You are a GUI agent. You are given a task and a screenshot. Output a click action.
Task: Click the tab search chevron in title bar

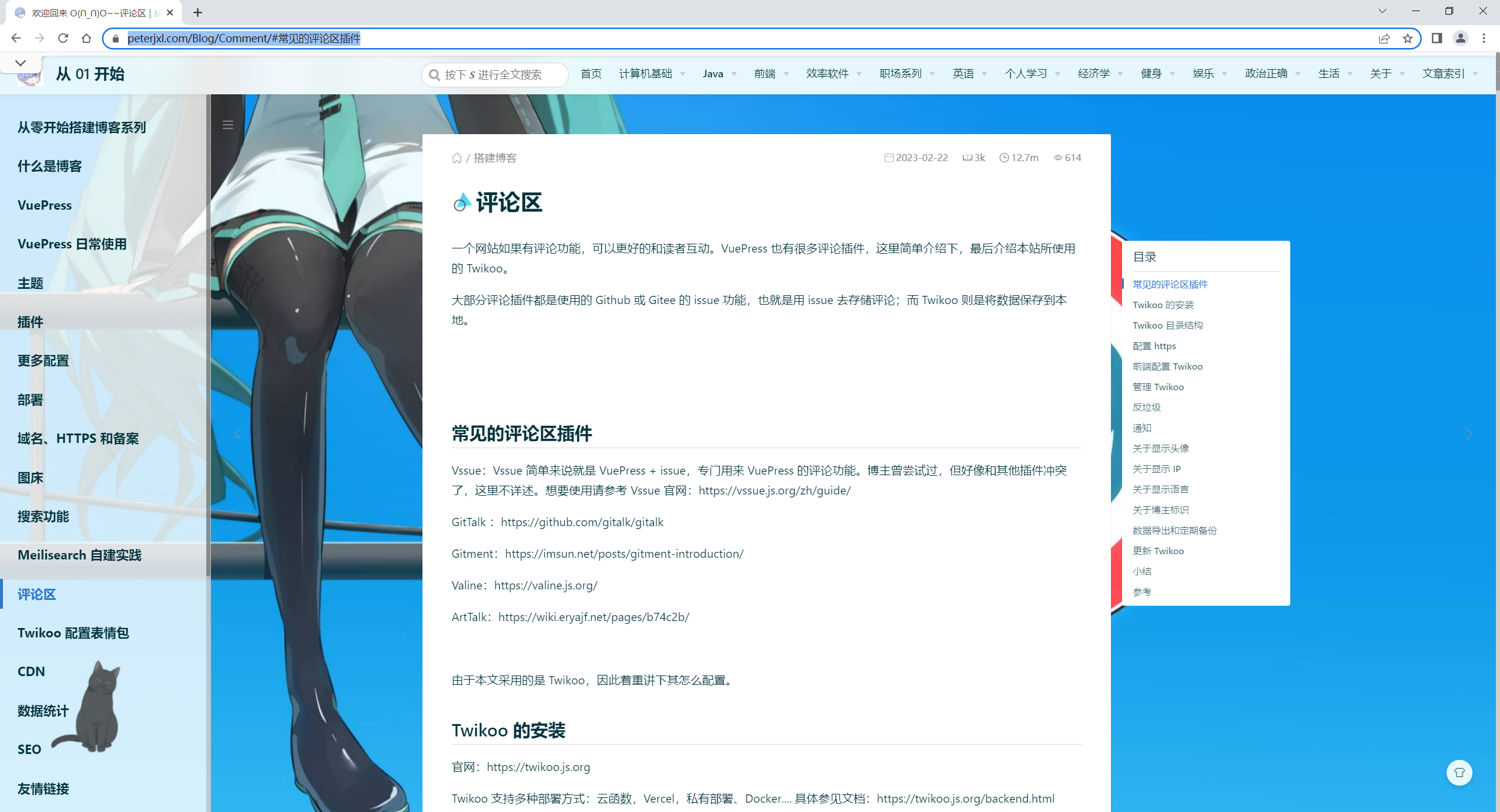[x=1382, y=11]
